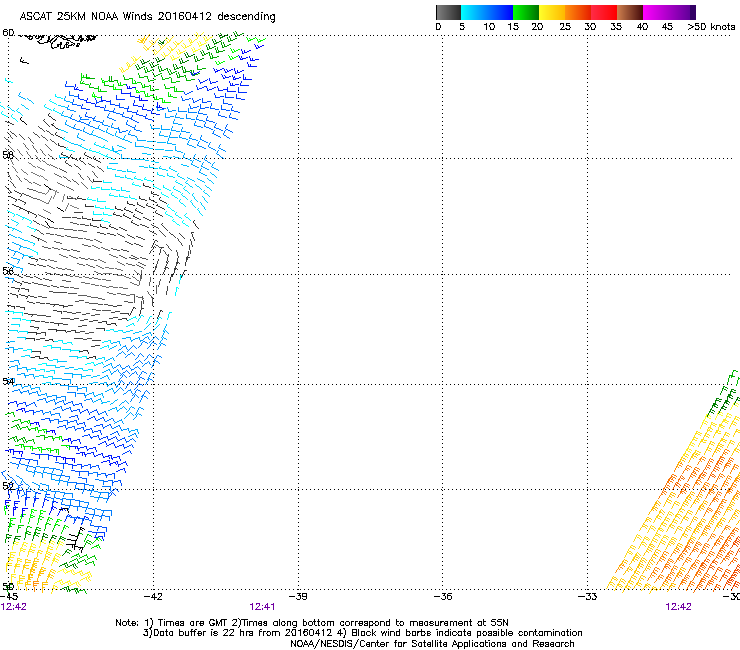Click the longitude label '-45'
This screenshot has height=650, width=740.
pyautogui.click(x=9, y=597)
